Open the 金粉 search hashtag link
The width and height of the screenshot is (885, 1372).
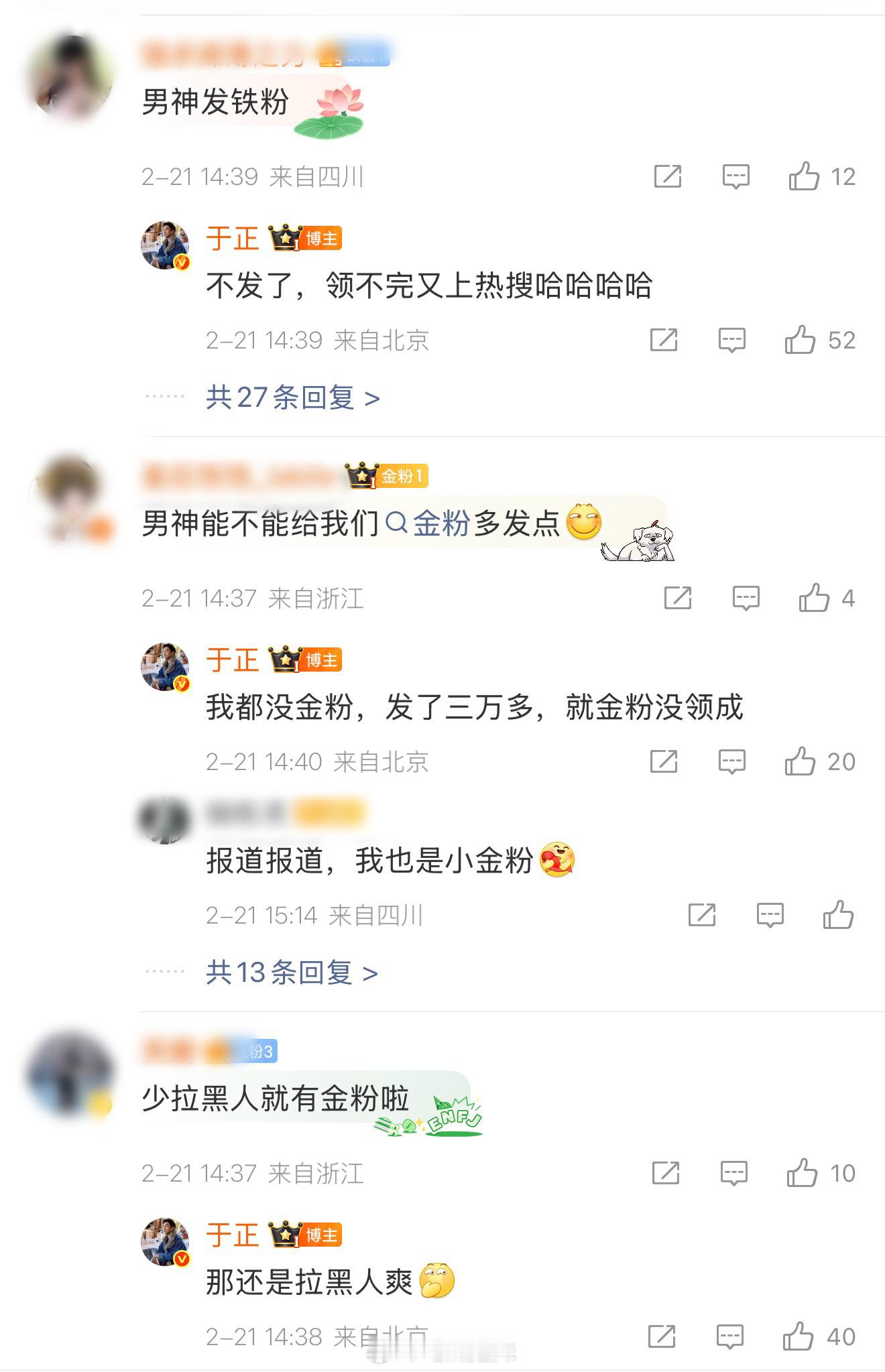coord(428,523)
